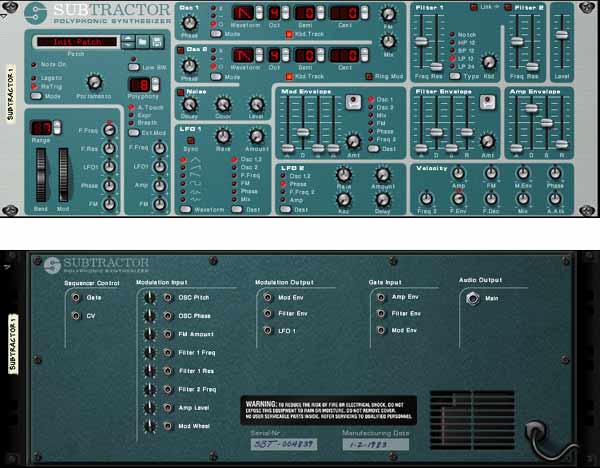
Task: Open the patch browser folder icon
Action: pos(142,42)
